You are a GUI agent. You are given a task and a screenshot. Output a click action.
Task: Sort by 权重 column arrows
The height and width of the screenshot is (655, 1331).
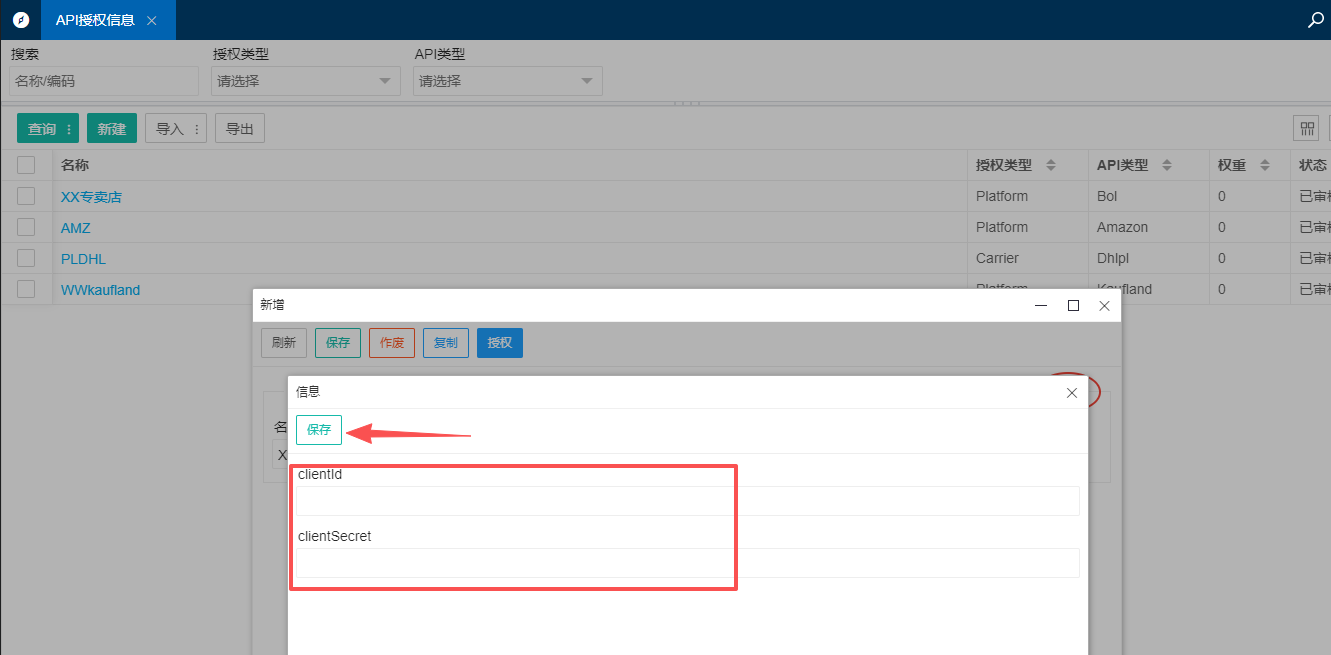pos(1264,165)
